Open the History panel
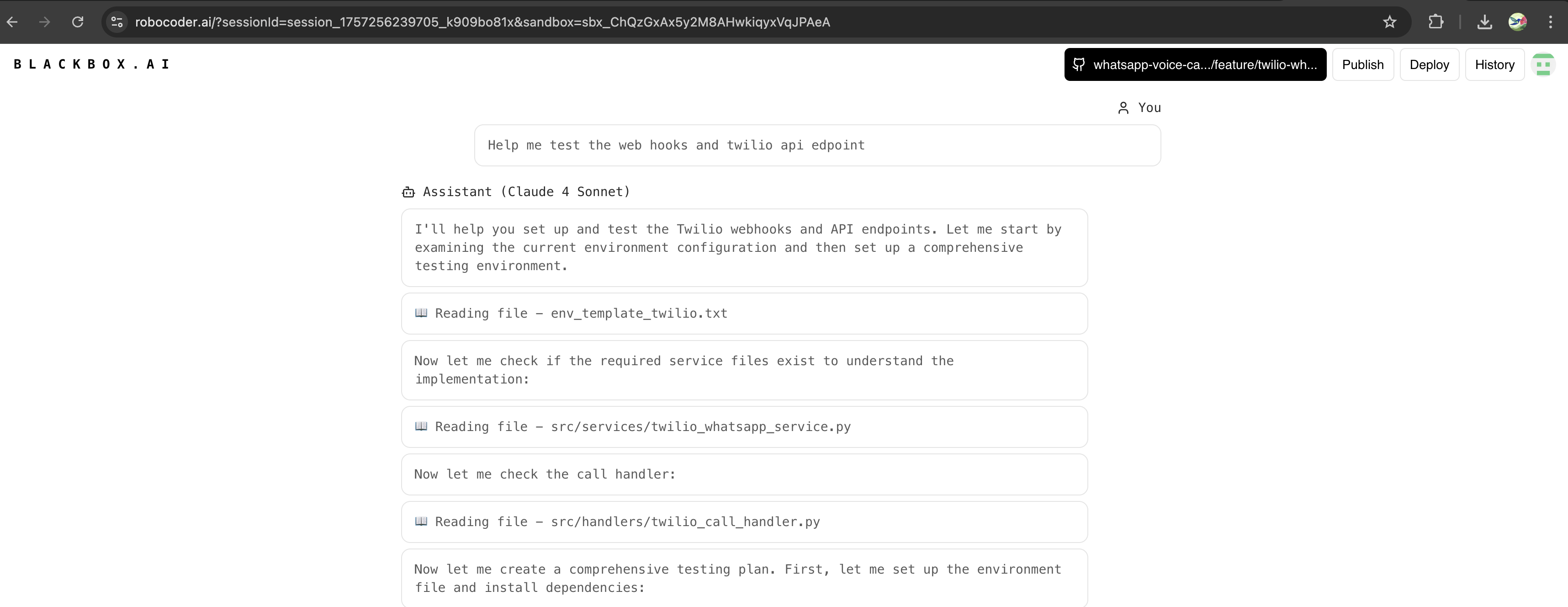Screen dimensions: 1568x607 click(x=1494, y=64)
